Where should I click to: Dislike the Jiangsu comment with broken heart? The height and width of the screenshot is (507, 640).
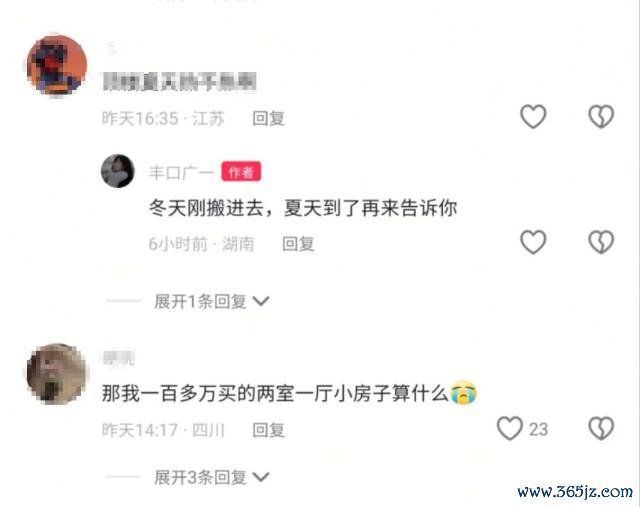click(x=601, y=116)
